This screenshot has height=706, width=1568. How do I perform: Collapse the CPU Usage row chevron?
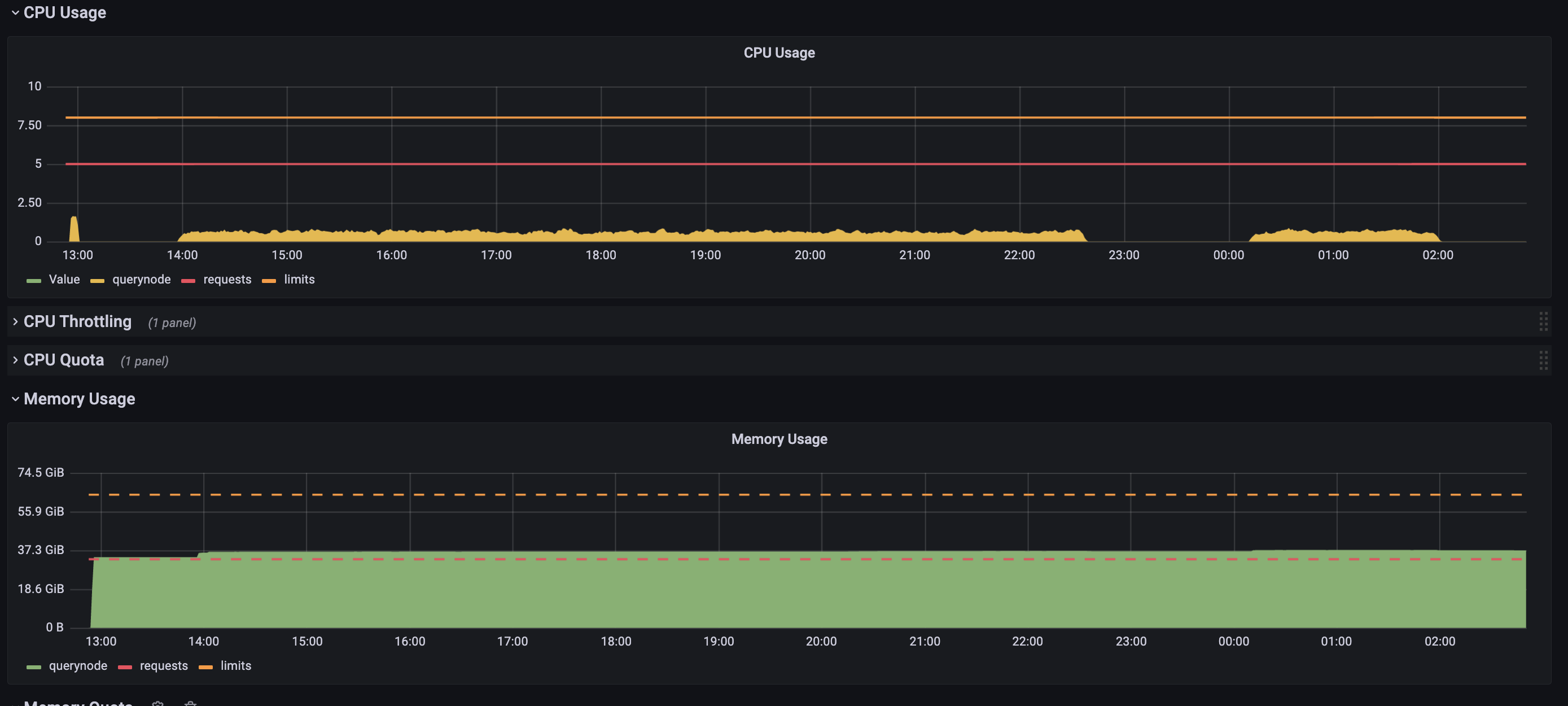(x=14, y=12)
